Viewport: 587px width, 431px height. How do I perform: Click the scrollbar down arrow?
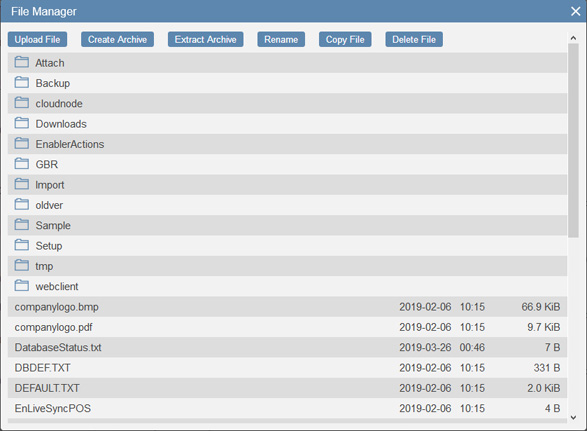pos(573,417)
